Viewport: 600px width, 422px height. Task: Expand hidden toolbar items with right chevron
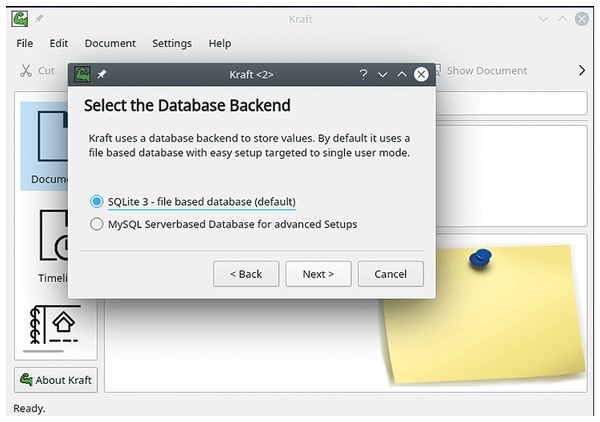[582, 70]
